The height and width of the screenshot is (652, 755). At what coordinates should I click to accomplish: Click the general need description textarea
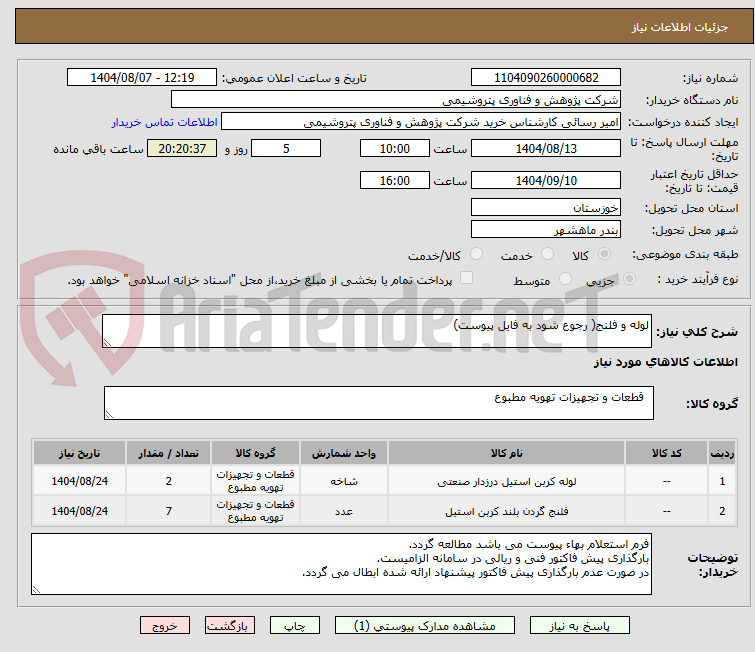[x=377, y=331]
